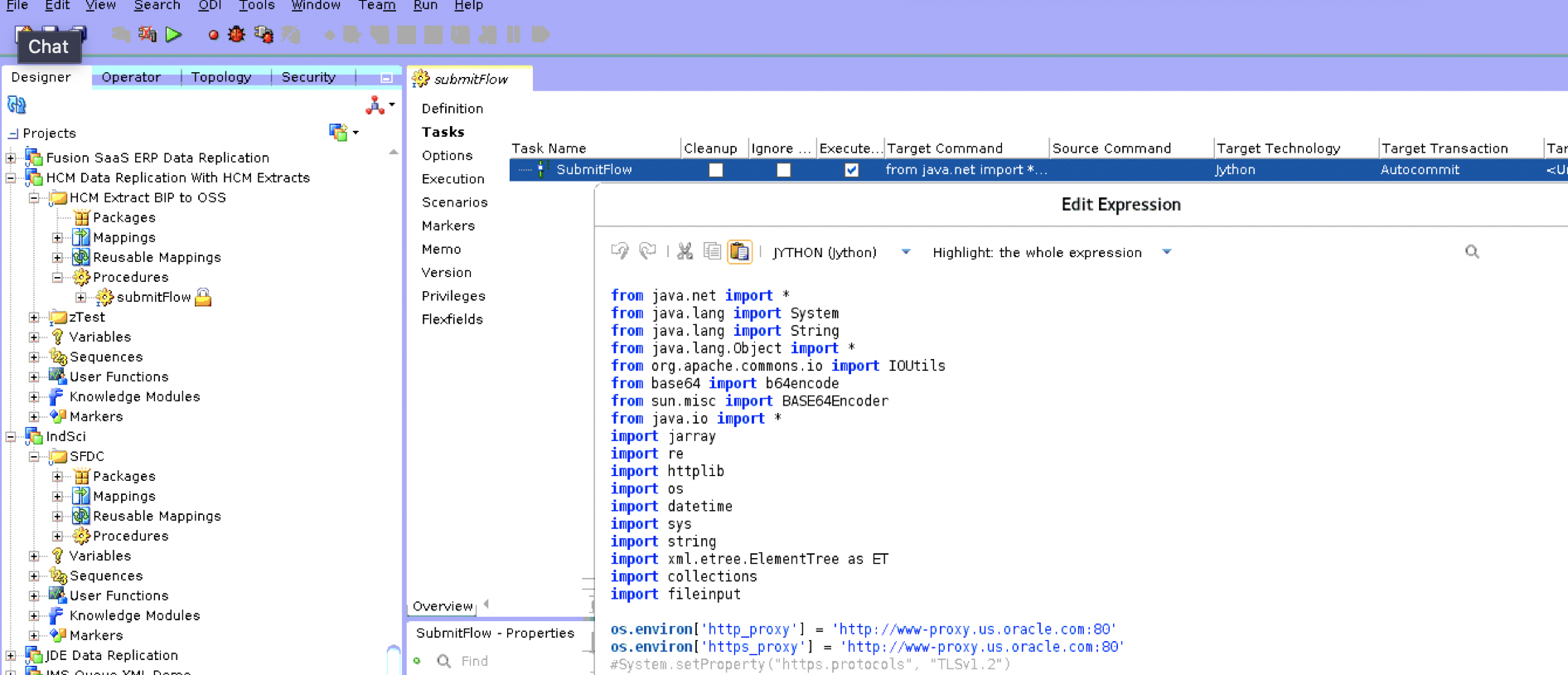Open the Highlight whole expression dropdown
1568x675 pixels.
(x=1166, y=252)
